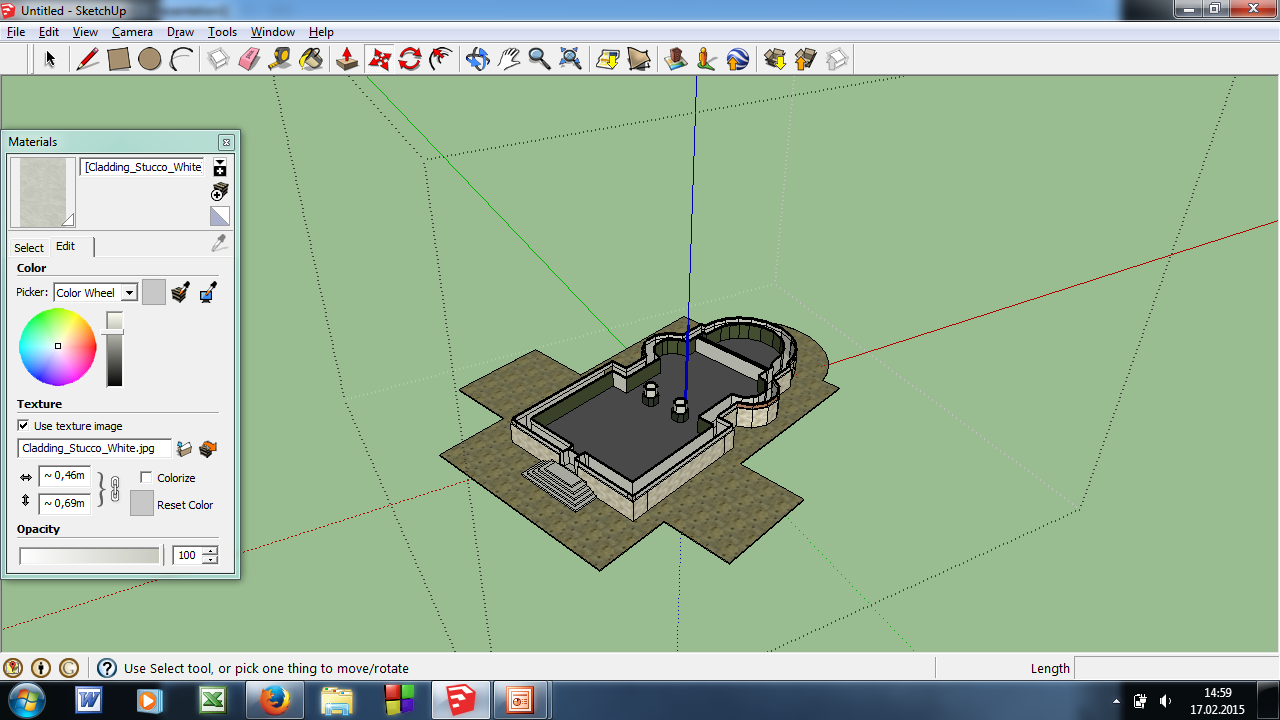This screenshot has width=1280, height=720.
Task: Click the Sample Paint eyedropper
Action: pos(219,244)
